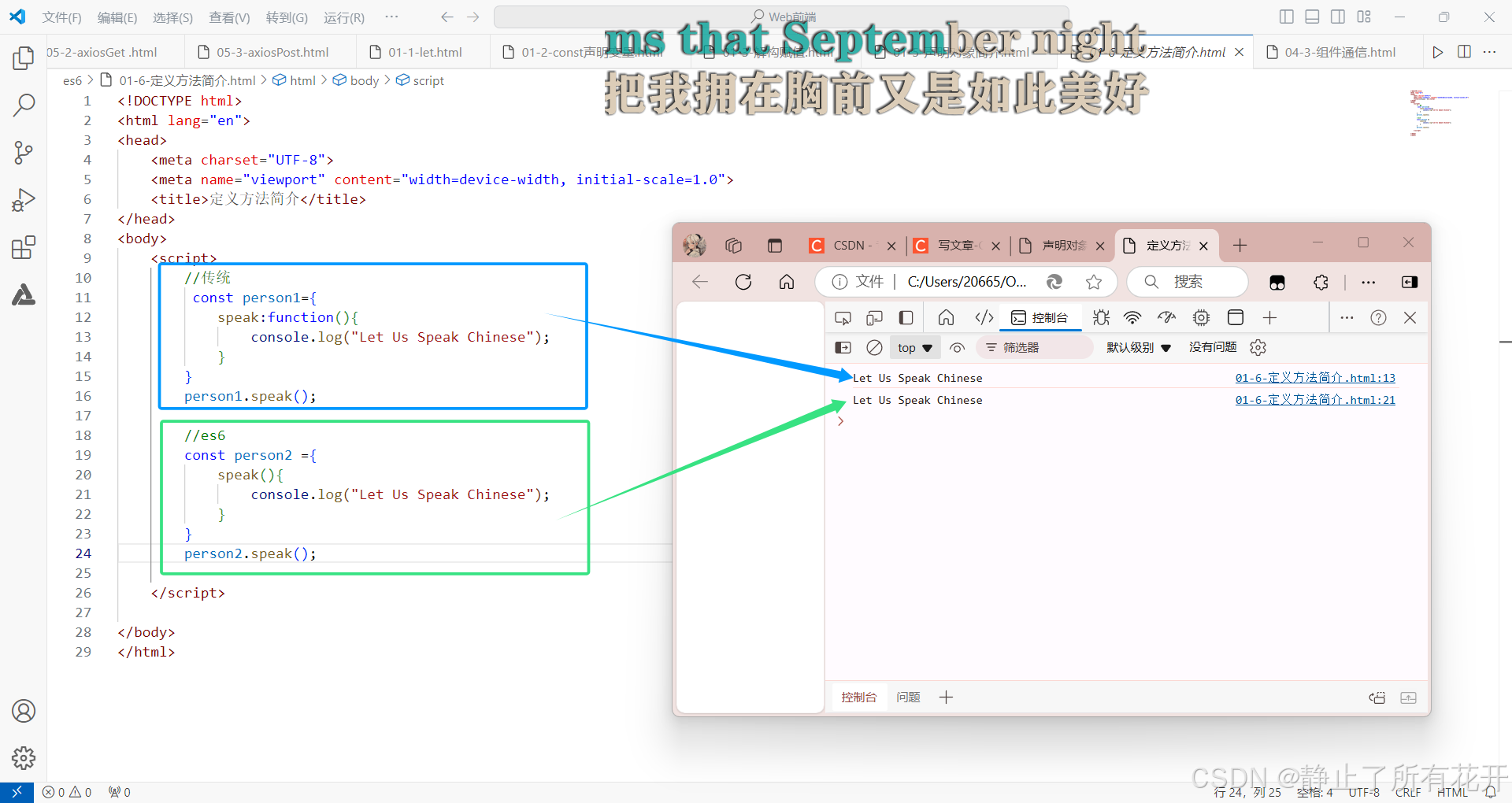Image resolution: width=1512 pixels, height=803 pixels.
Task: Toggle the console sidebar in DevTools
Action: pos(843,347)
